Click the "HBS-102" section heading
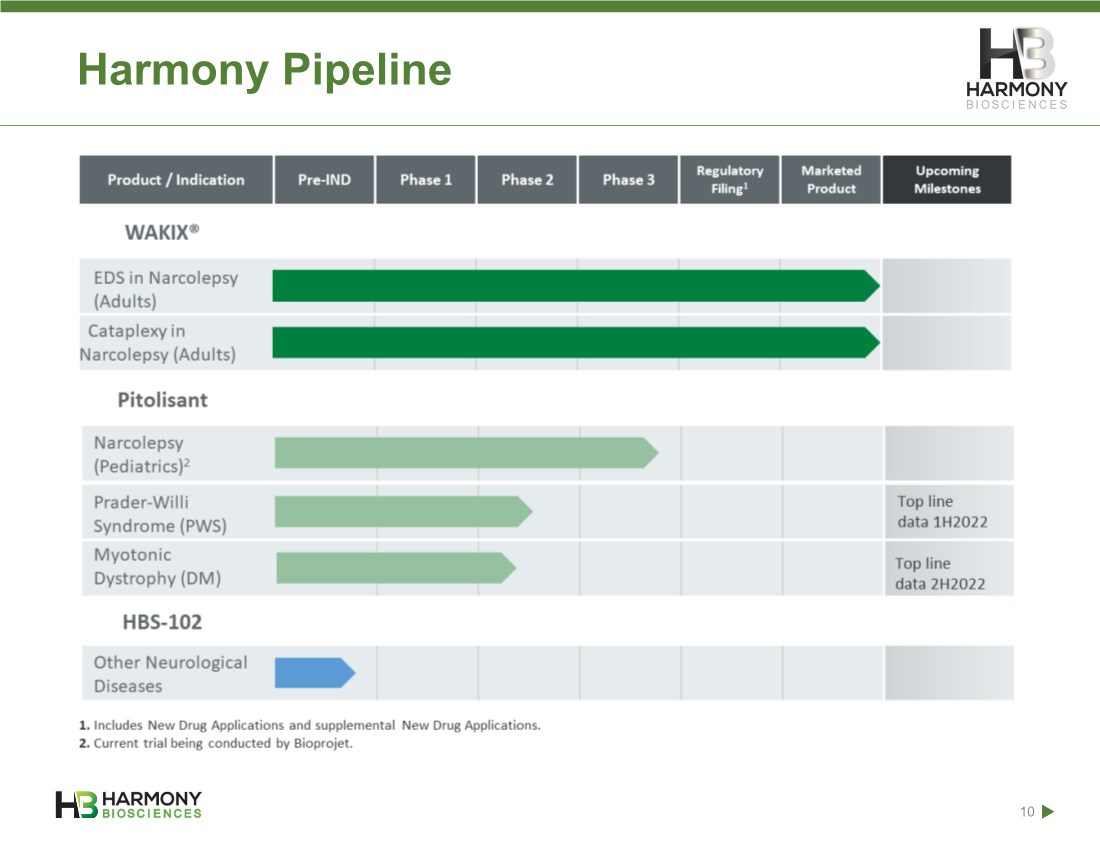The image size is (1100, 850). pyautogui.click(x=162, y=622)
